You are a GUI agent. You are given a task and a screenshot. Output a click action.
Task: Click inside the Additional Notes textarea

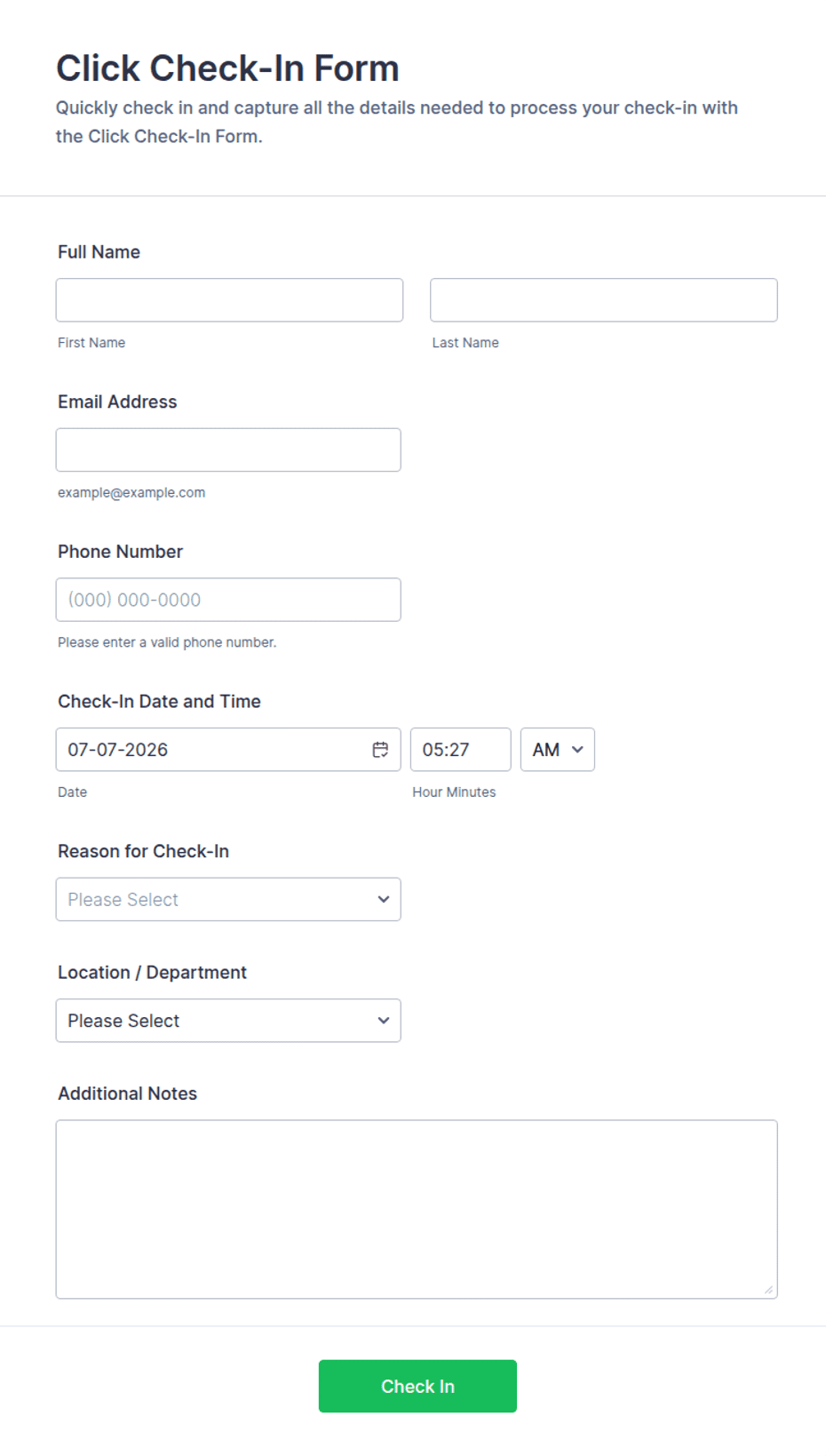(x=417, y=1209)
